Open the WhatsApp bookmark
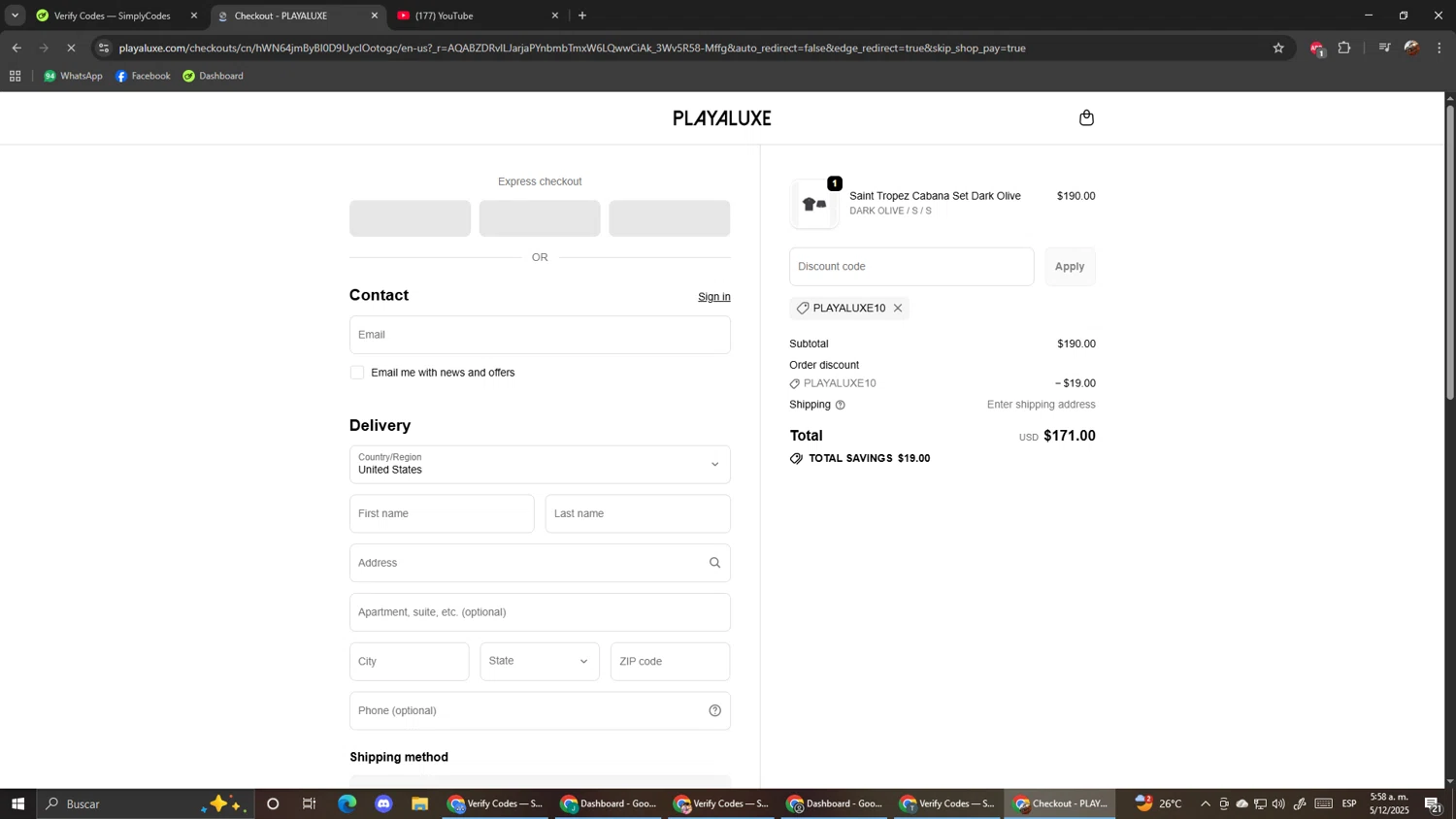Image resolution: width=1456 pixels, height=819 pixels. (73, 76)
